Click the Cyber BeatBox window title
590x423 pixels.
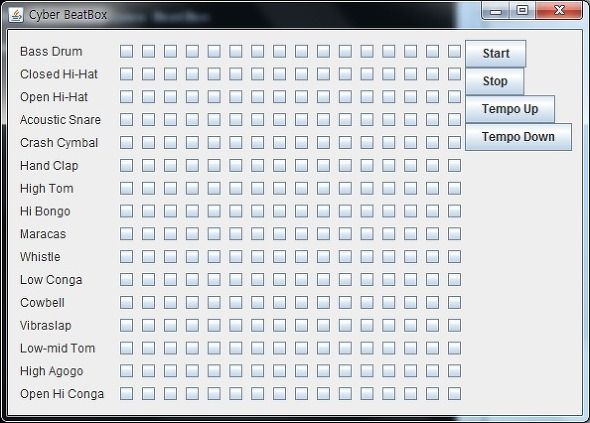pos(68,15)
